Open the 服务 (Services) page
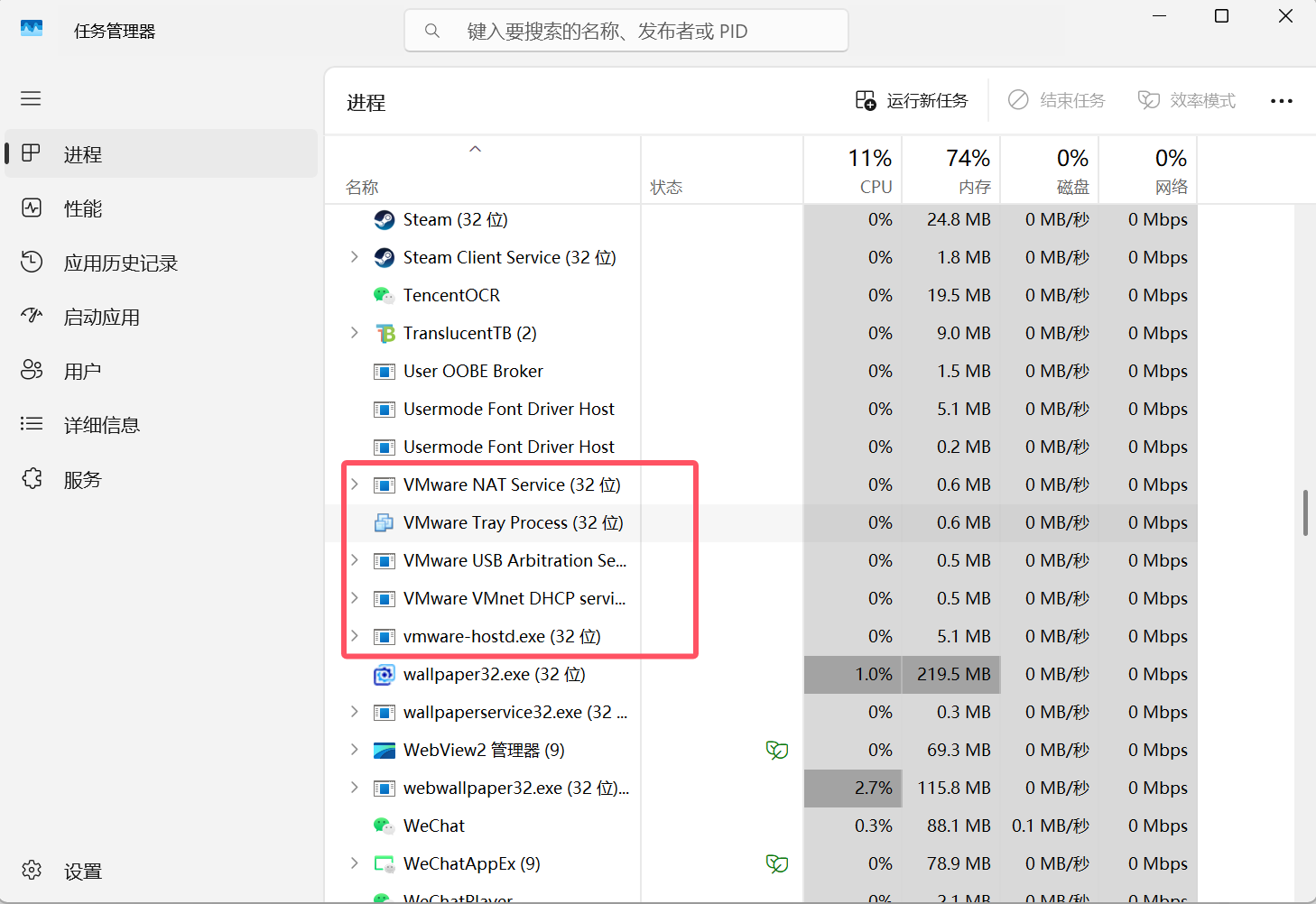The width and height of the screenshot is (1316, 904). click(x=162, y=479)
